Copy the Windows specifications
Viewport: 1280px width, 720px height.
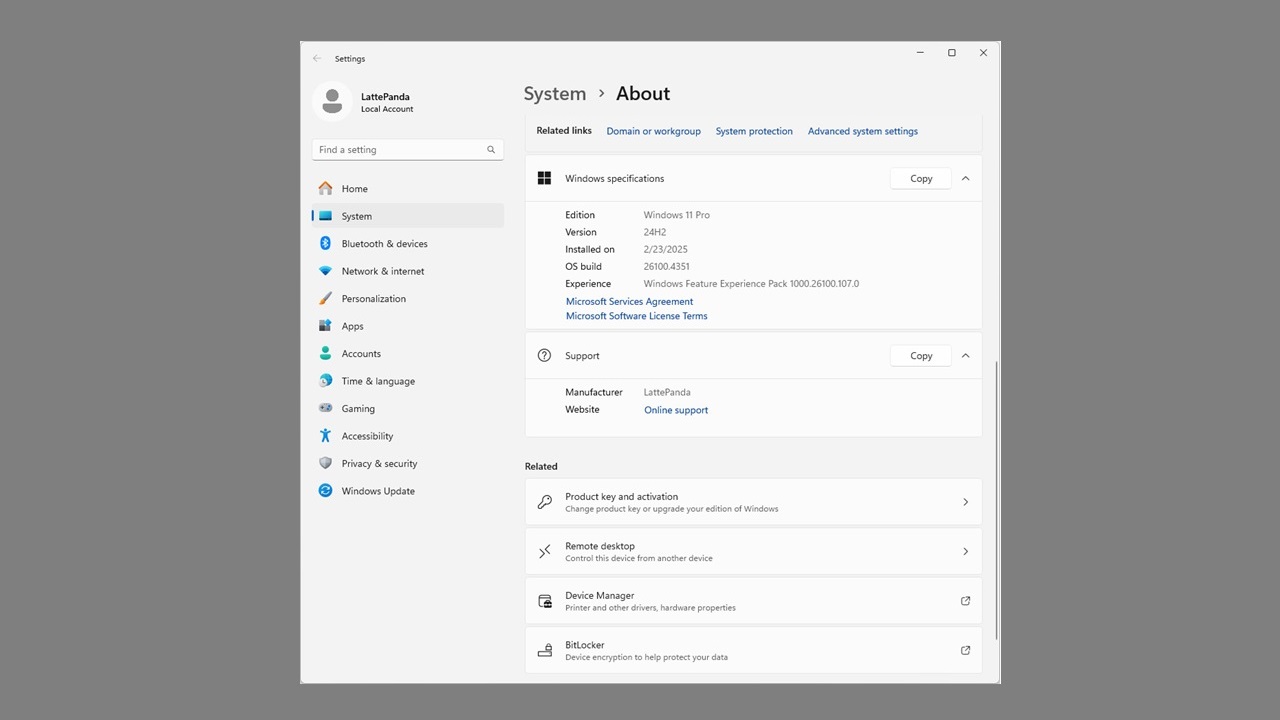click(x=920, y=179)
